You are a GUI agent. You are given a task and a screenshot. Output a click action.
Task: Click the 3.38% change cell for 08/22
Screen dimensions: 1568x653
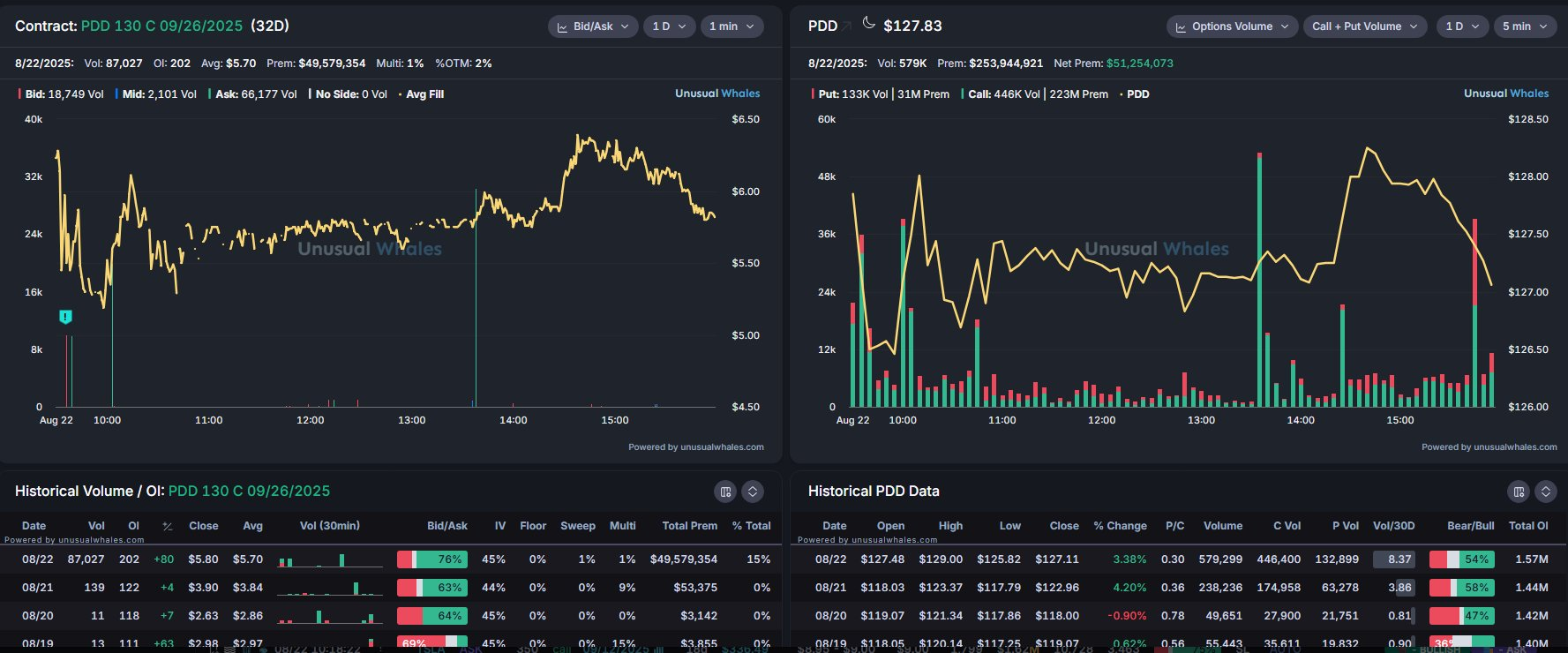1129,559
